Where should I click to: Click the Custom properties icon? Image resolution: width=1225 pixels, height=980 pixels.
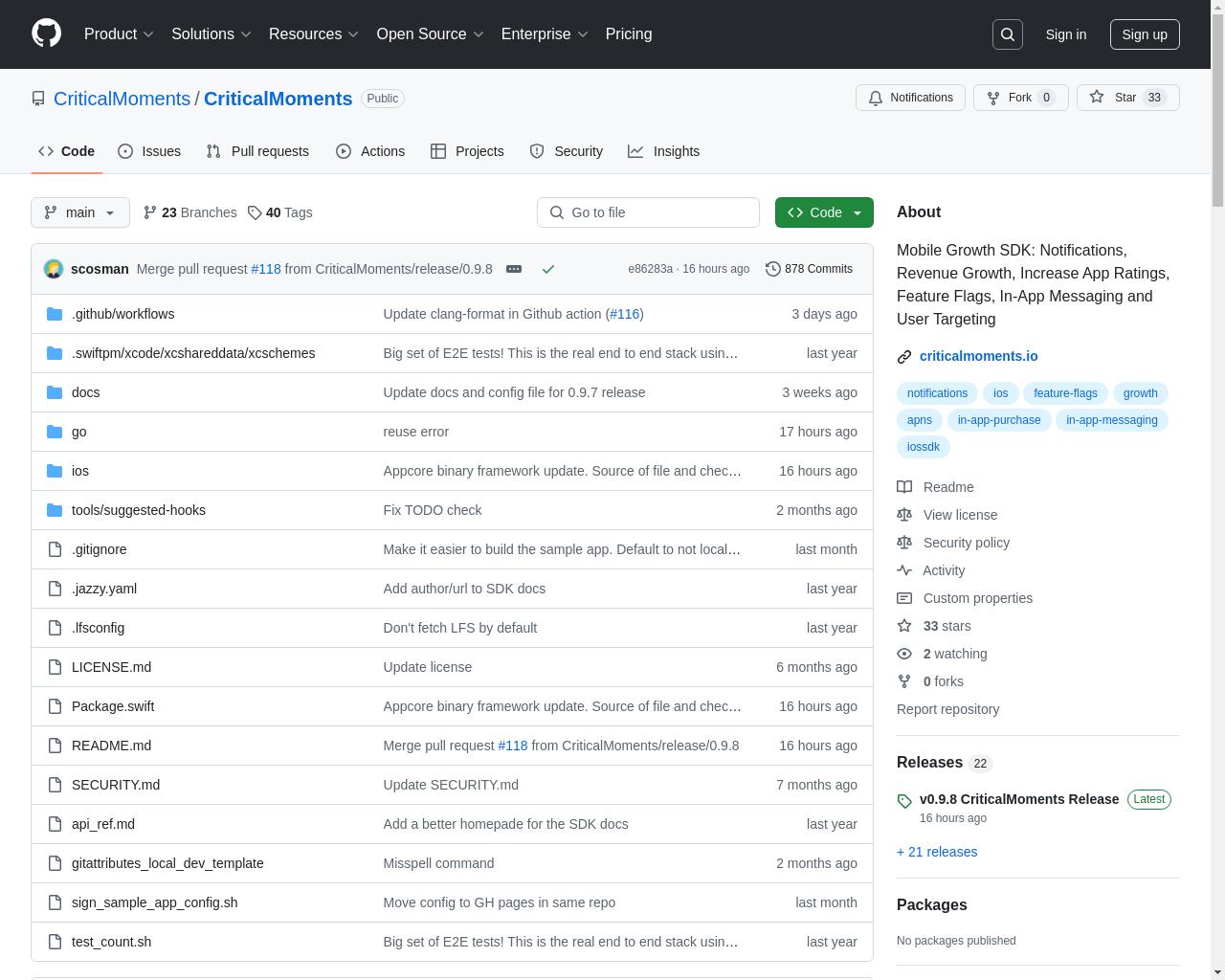coord(904,598)
